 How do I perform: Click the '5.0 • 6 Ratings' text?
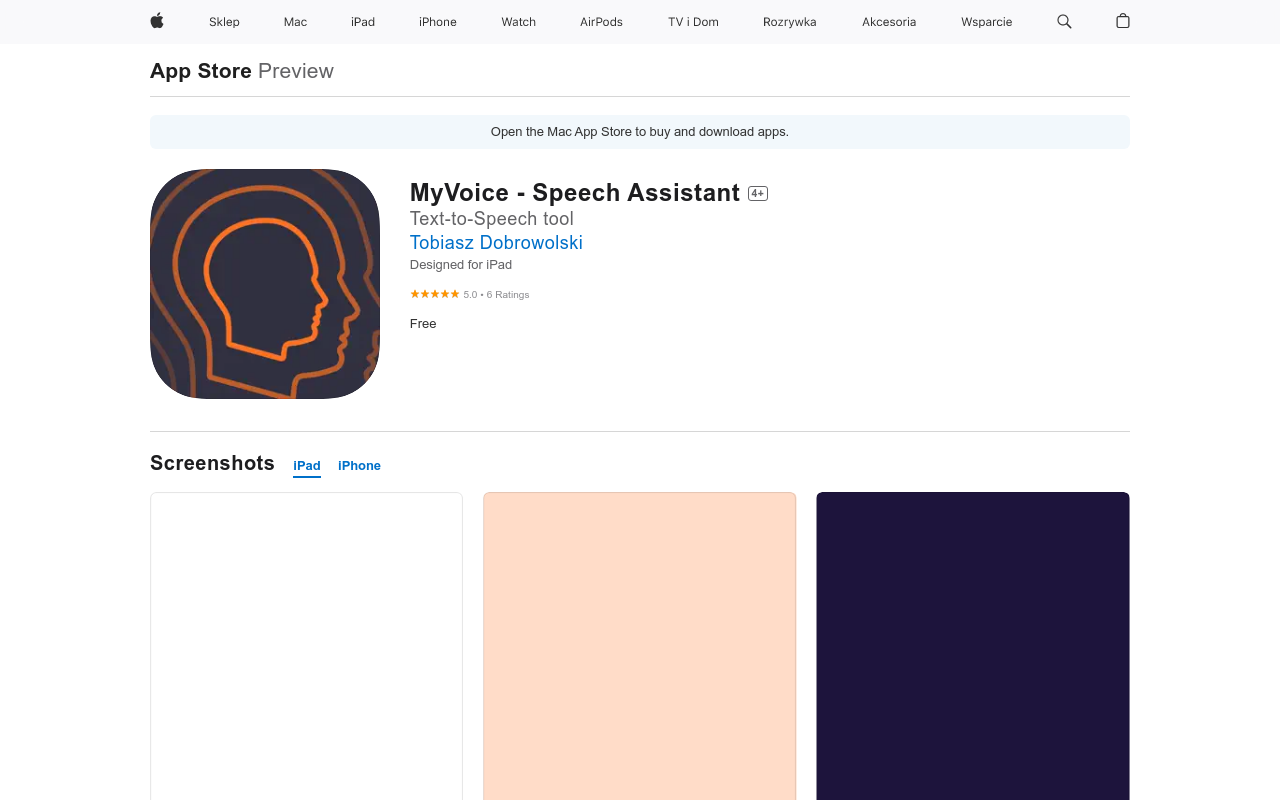[x=496, y=295]
